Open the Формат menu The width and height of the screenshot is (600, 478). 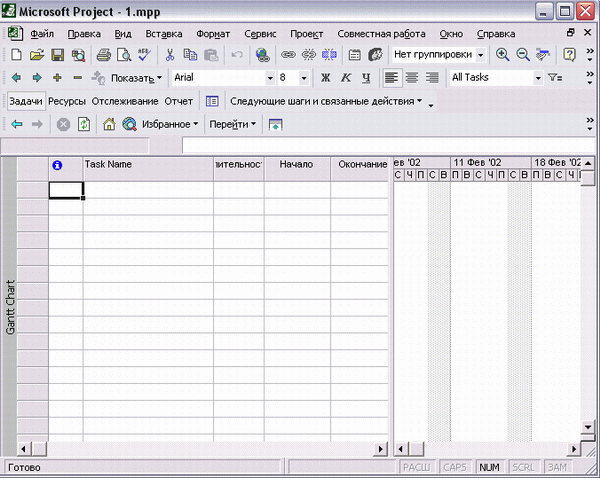[213, 34]
